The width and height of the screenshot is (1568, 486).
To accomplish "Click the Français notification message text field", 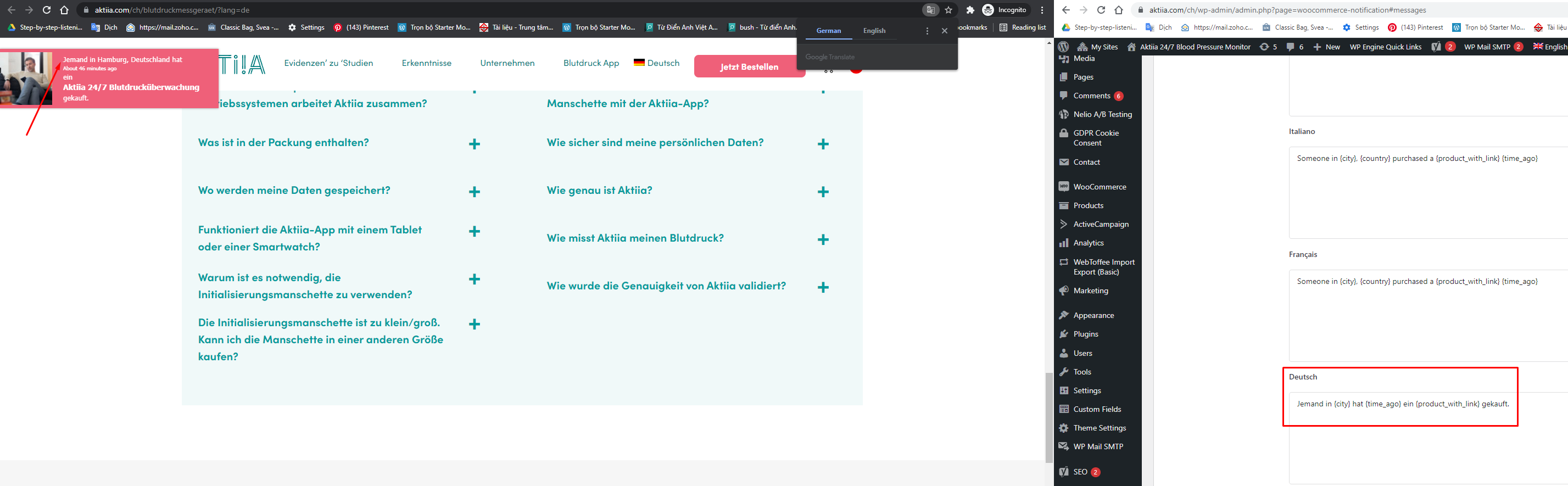I will pos(1428,315).
